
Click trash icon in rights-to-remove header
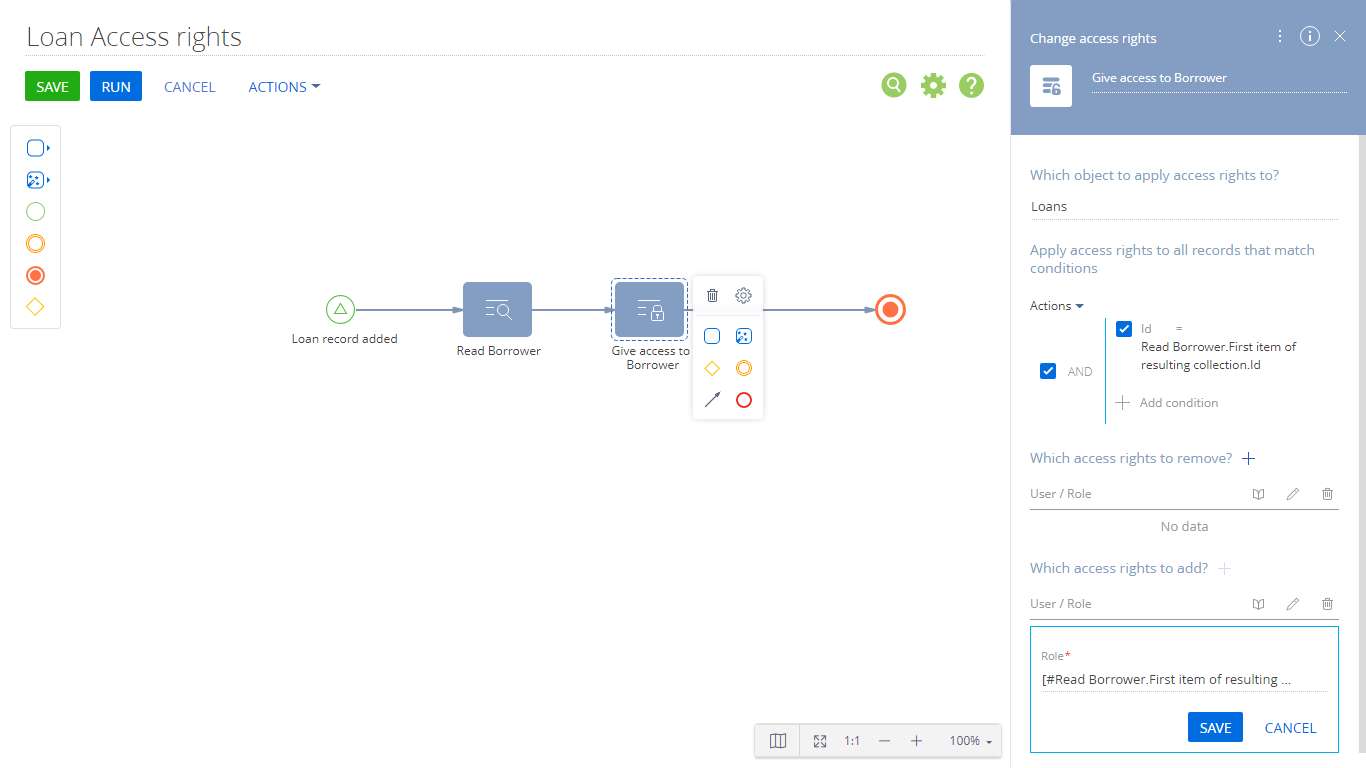(1327, 494)
